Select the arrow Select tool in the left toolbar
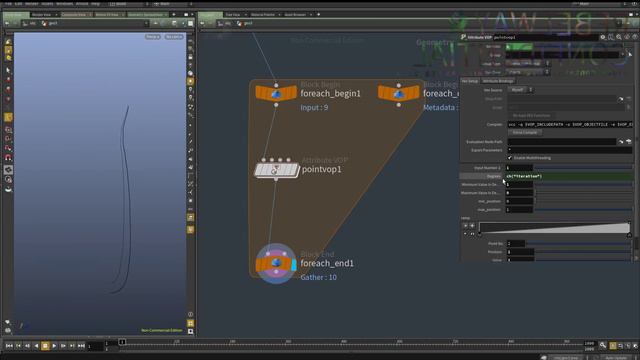Screen dimensions: 640x360 point(8,70)
